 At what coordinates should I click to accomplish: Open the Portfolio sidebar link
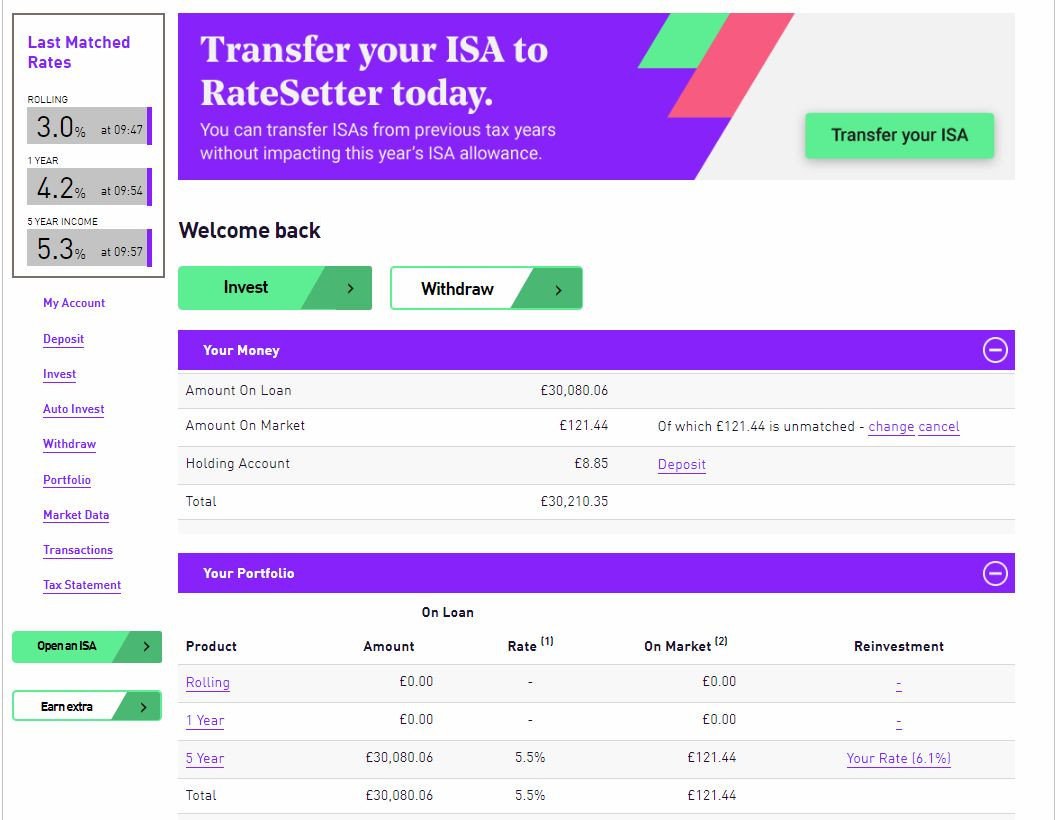tap(67, 480)
